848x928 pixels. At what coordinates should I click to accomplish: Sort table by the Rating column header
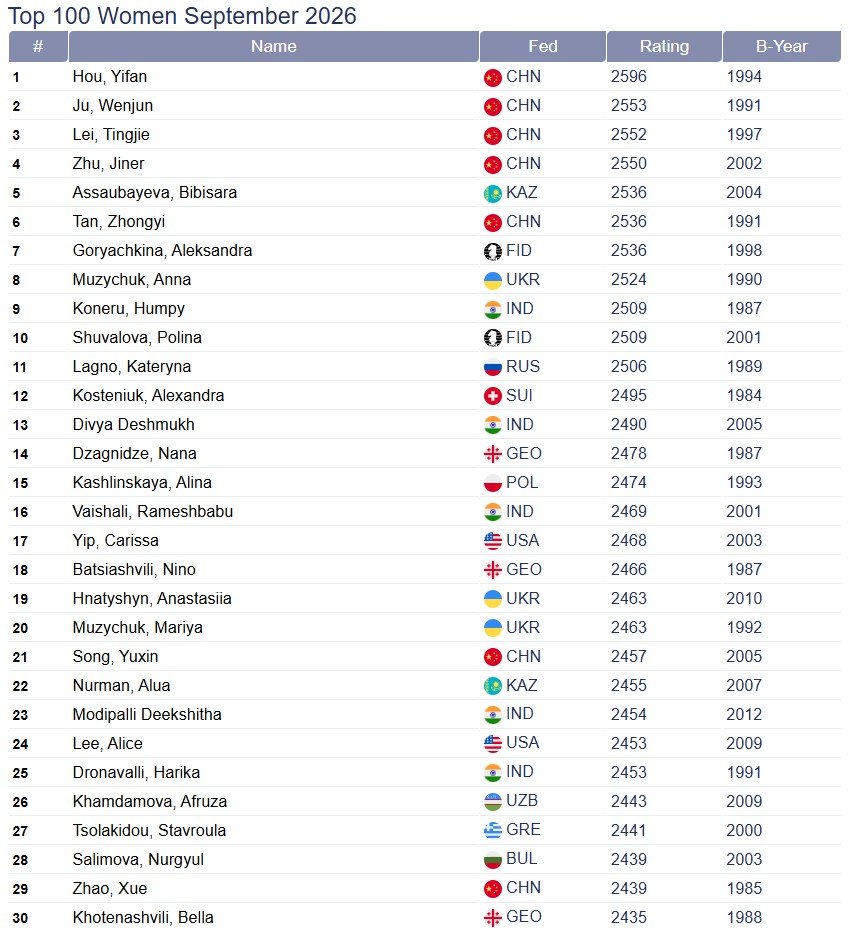click(x=664, y=46)
